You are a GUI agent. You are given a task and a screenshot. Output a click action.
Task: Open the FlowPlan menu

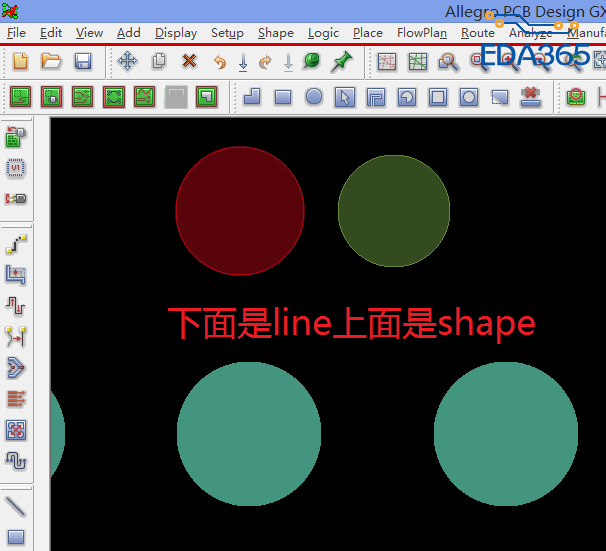coord(422,33)
